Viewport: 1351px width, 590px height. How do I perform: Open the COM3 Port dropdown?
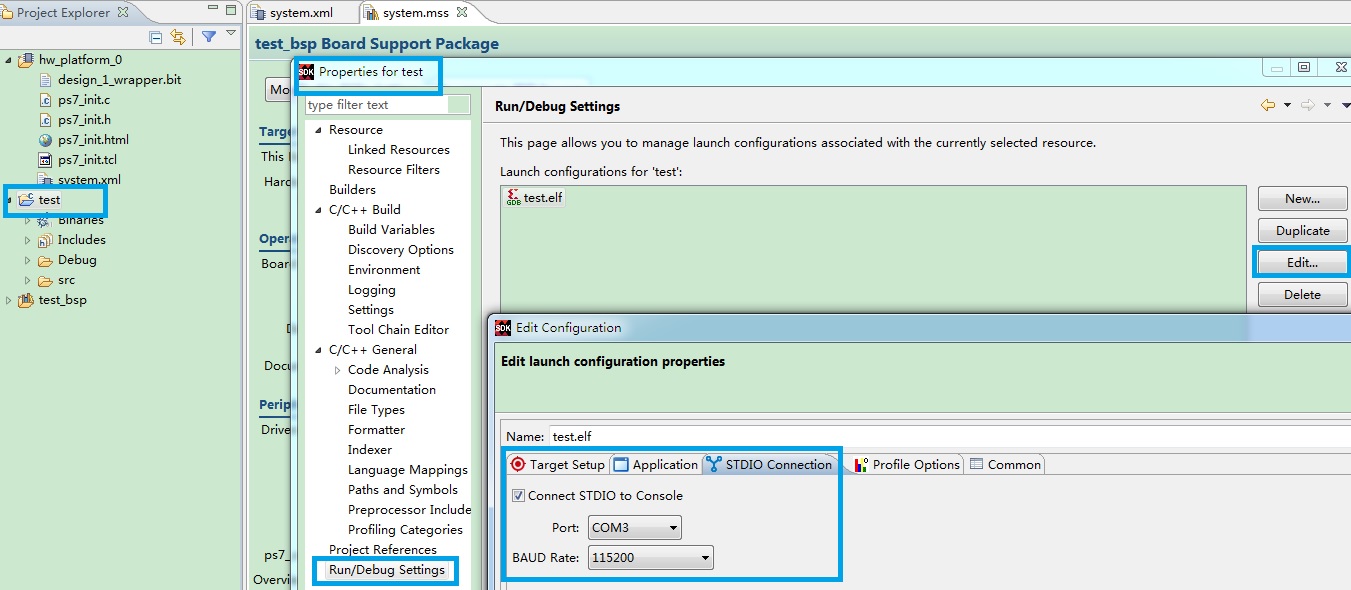pos(635,527)
